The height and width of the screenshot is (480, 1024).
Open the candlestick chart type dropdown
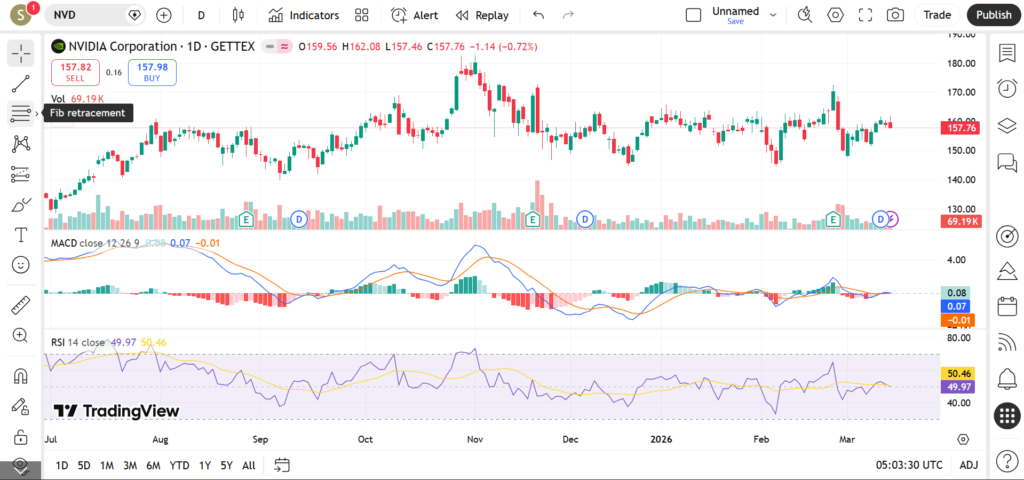click(x=237, y=15)
